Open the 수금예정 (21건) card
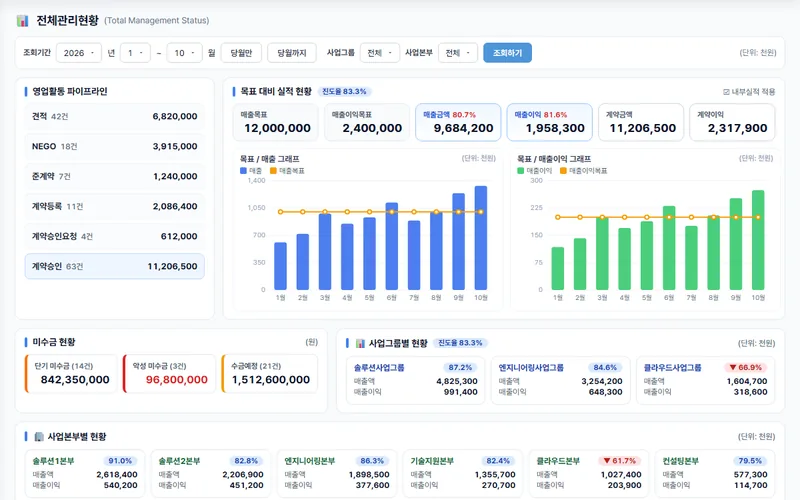 (x=269, y=374)
